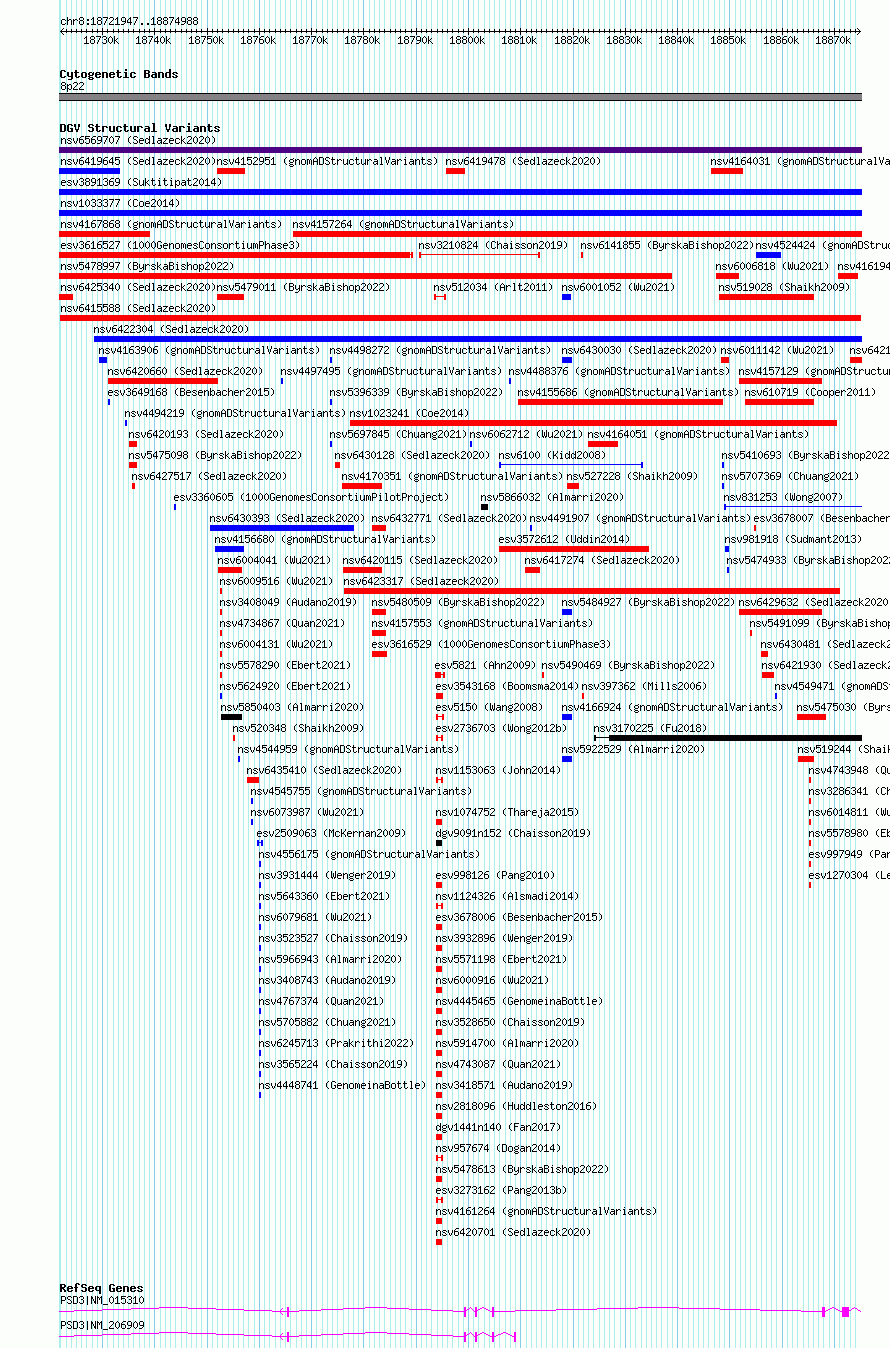Click variant nsv6422304 (Sedlazeck2020) label
This screenshot has width=890, height=1348.
[171, 329]
